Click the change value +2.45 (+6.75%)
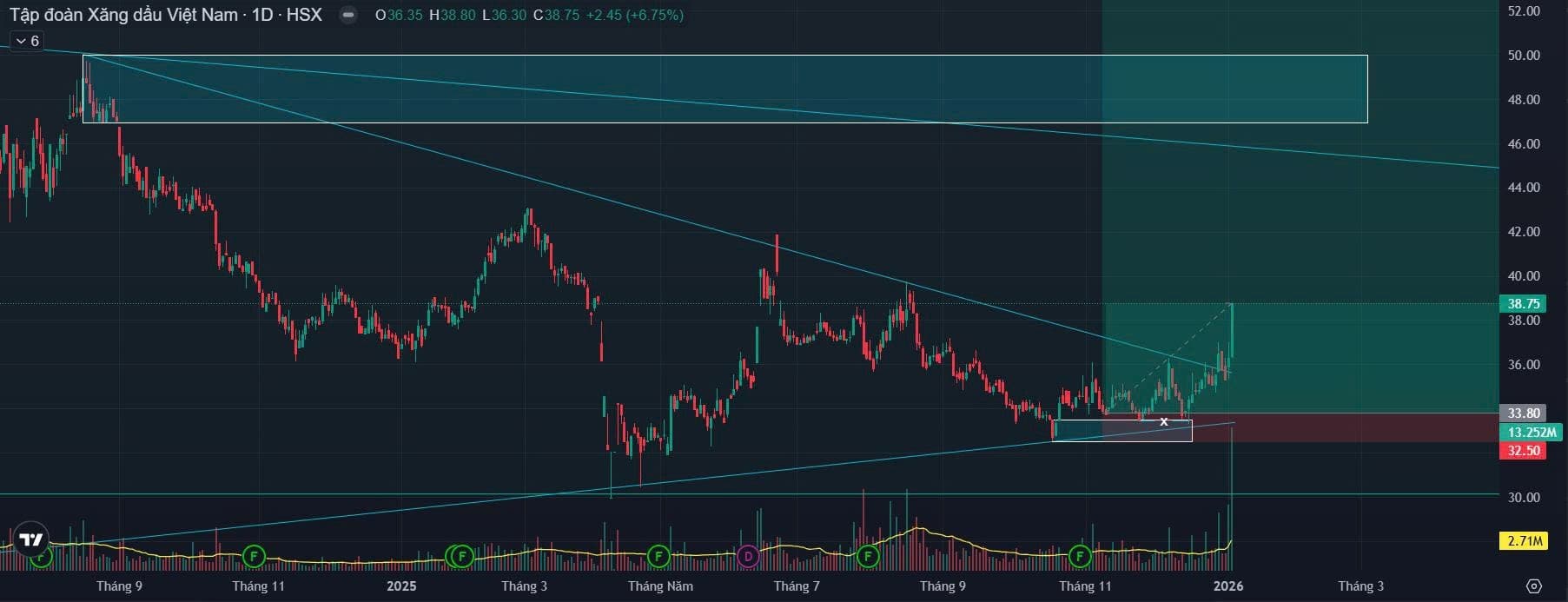1568x602 pixels. [x=634, y=15]
